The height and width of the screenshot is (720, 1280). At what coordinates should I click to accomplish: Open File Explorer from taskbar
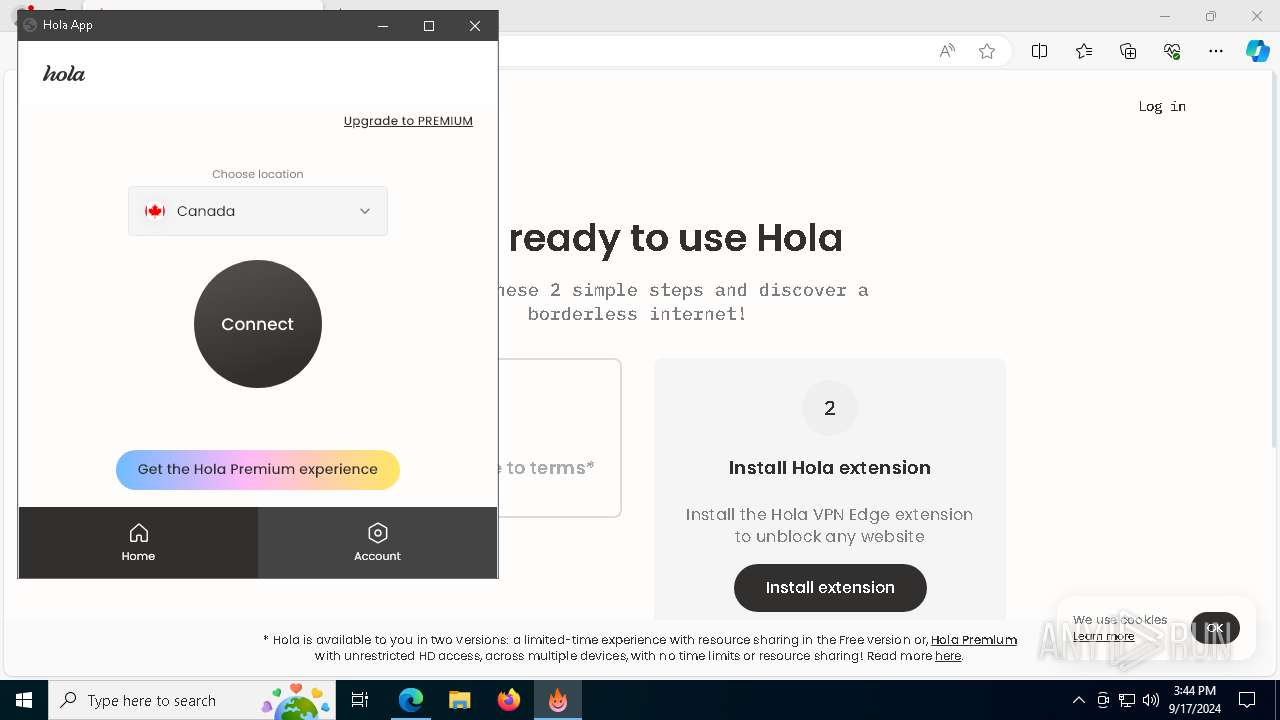[460, 700]
